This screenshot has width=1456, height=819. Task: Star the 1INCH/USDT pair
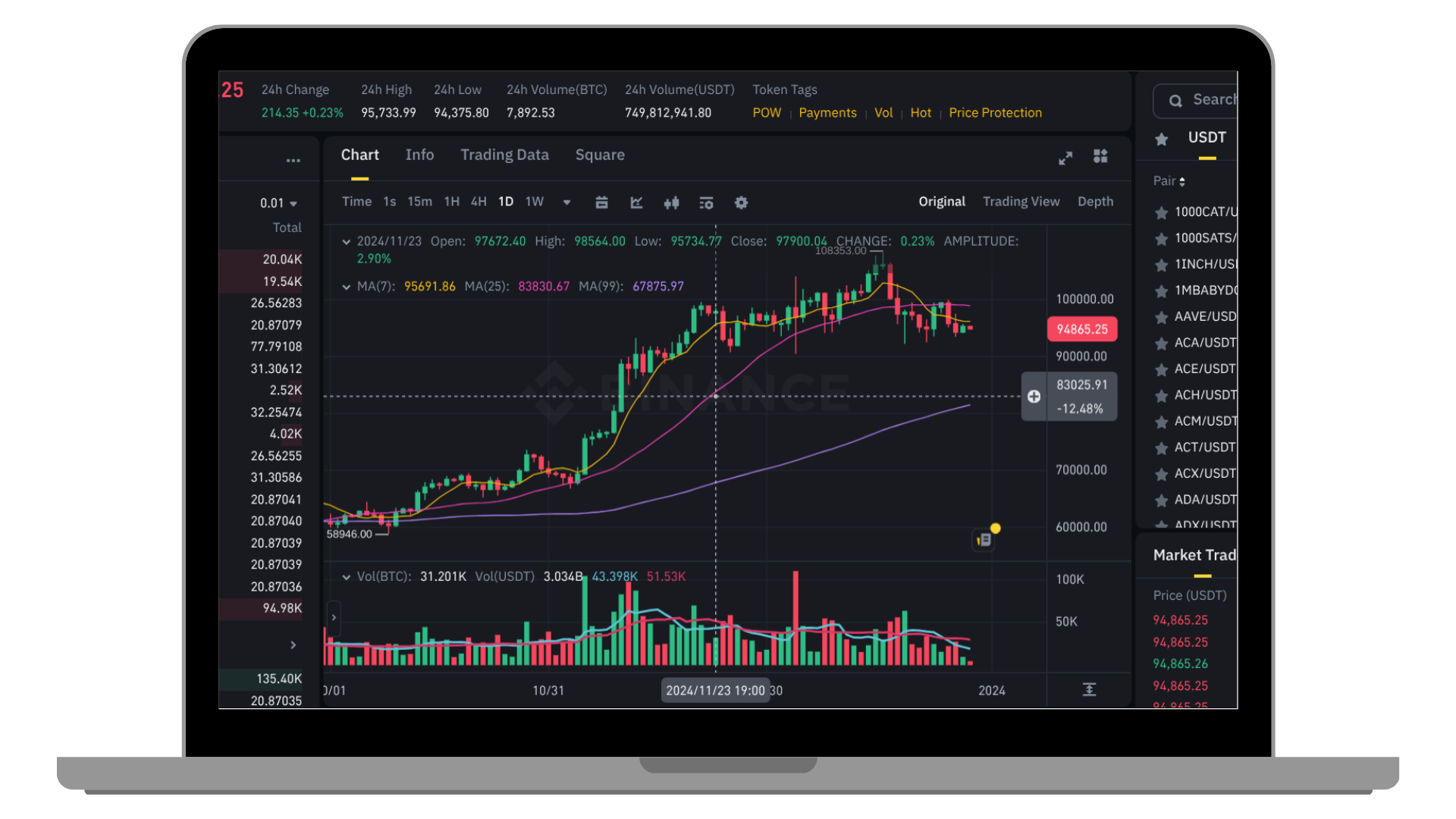[x=1161, y=265]
